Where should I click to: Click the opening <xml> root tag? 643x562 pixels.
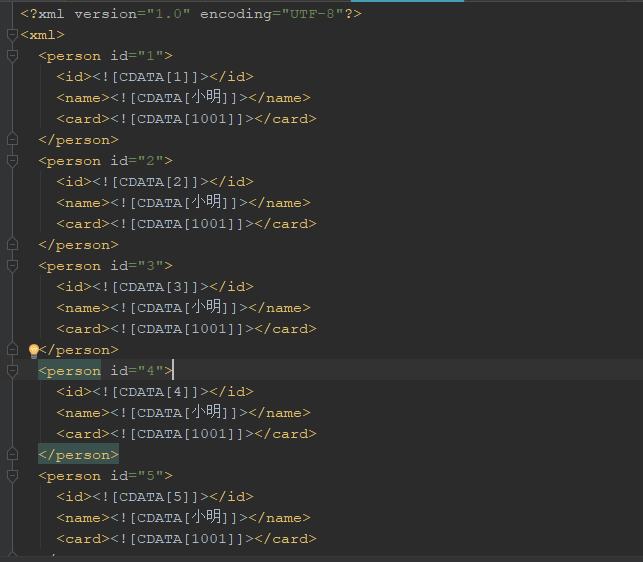43,35
